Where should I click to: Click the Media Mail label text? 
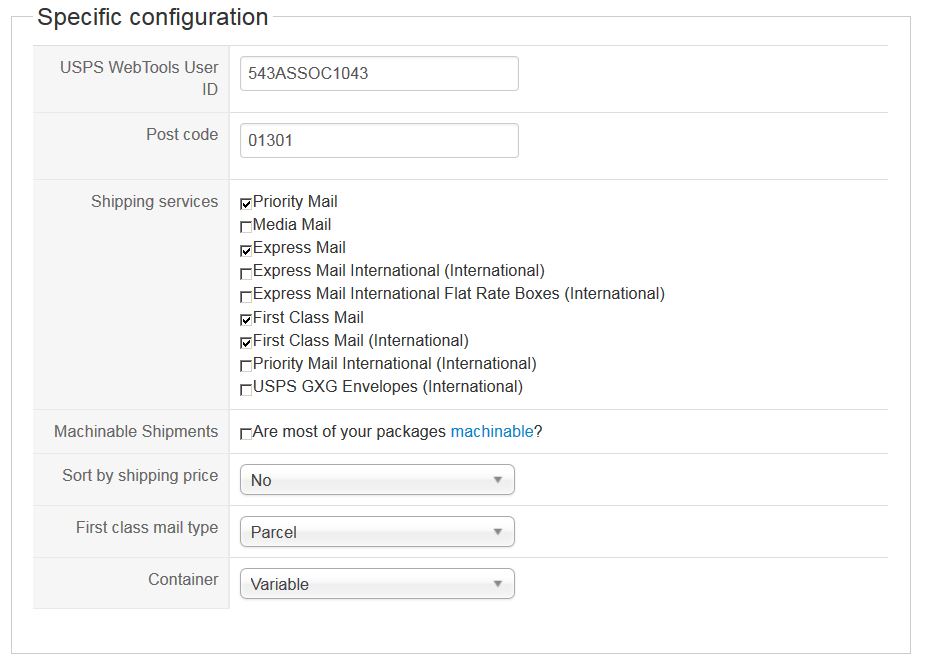pyautogui.click(x=292, y=225)
